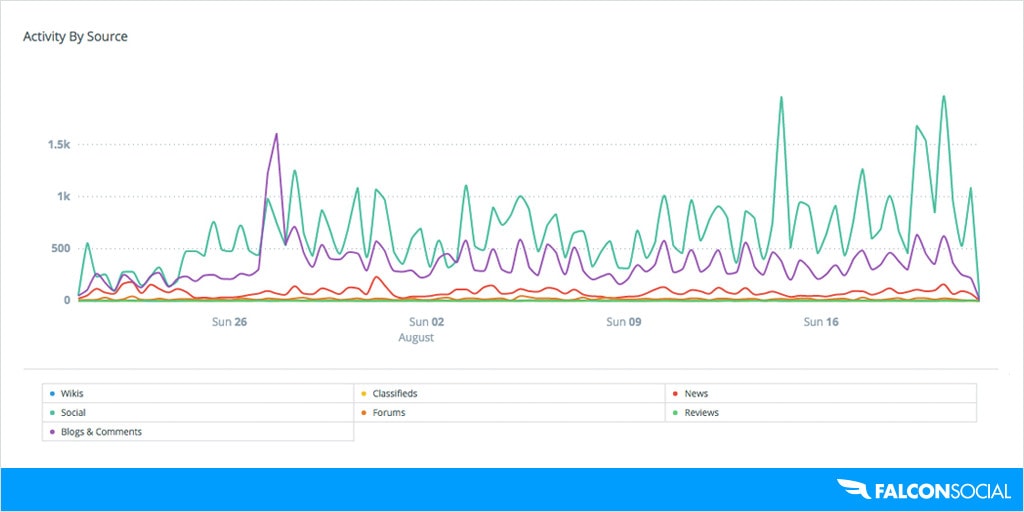
Task: Click the Sun 09 axis label
Action: point(623,322)
